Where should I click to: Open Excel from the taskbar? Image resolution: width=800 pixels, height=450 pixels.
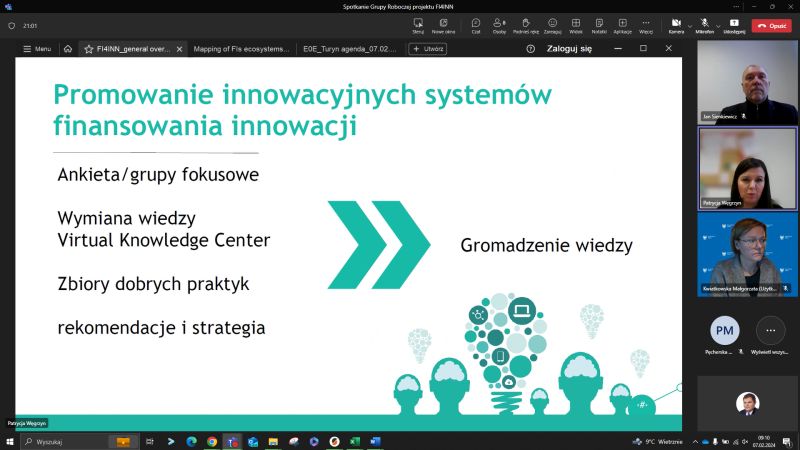355,442
